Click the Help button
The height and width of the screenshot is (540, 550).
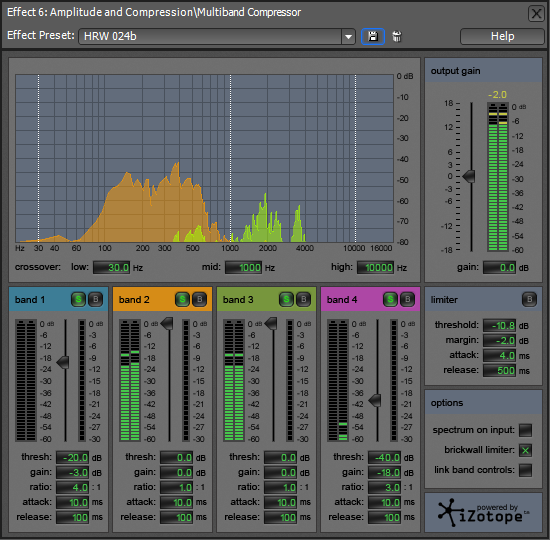[x=502, y=36]
